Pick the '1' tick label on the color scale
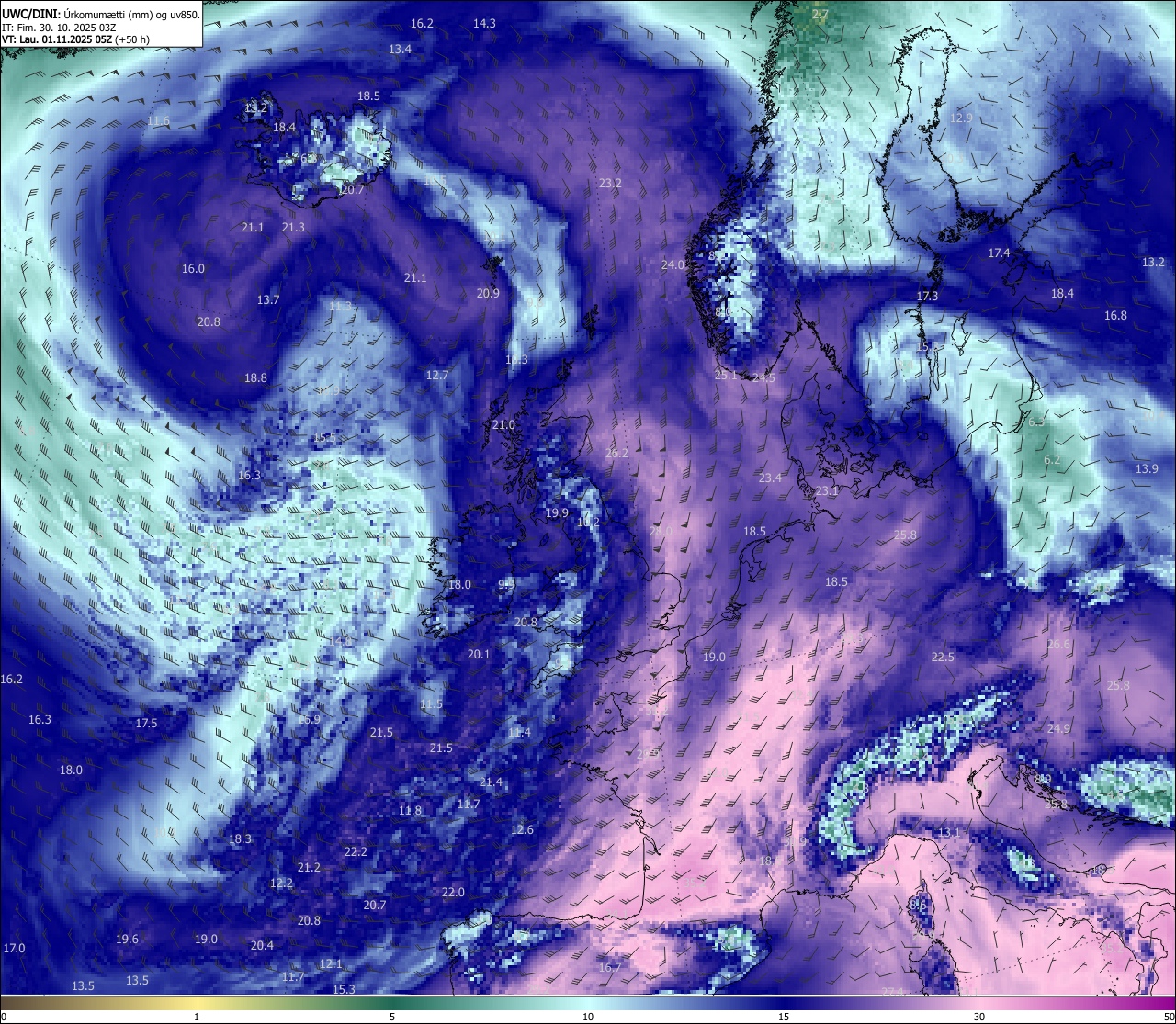This screenshot has width=1176, height=1024. 197,1017
